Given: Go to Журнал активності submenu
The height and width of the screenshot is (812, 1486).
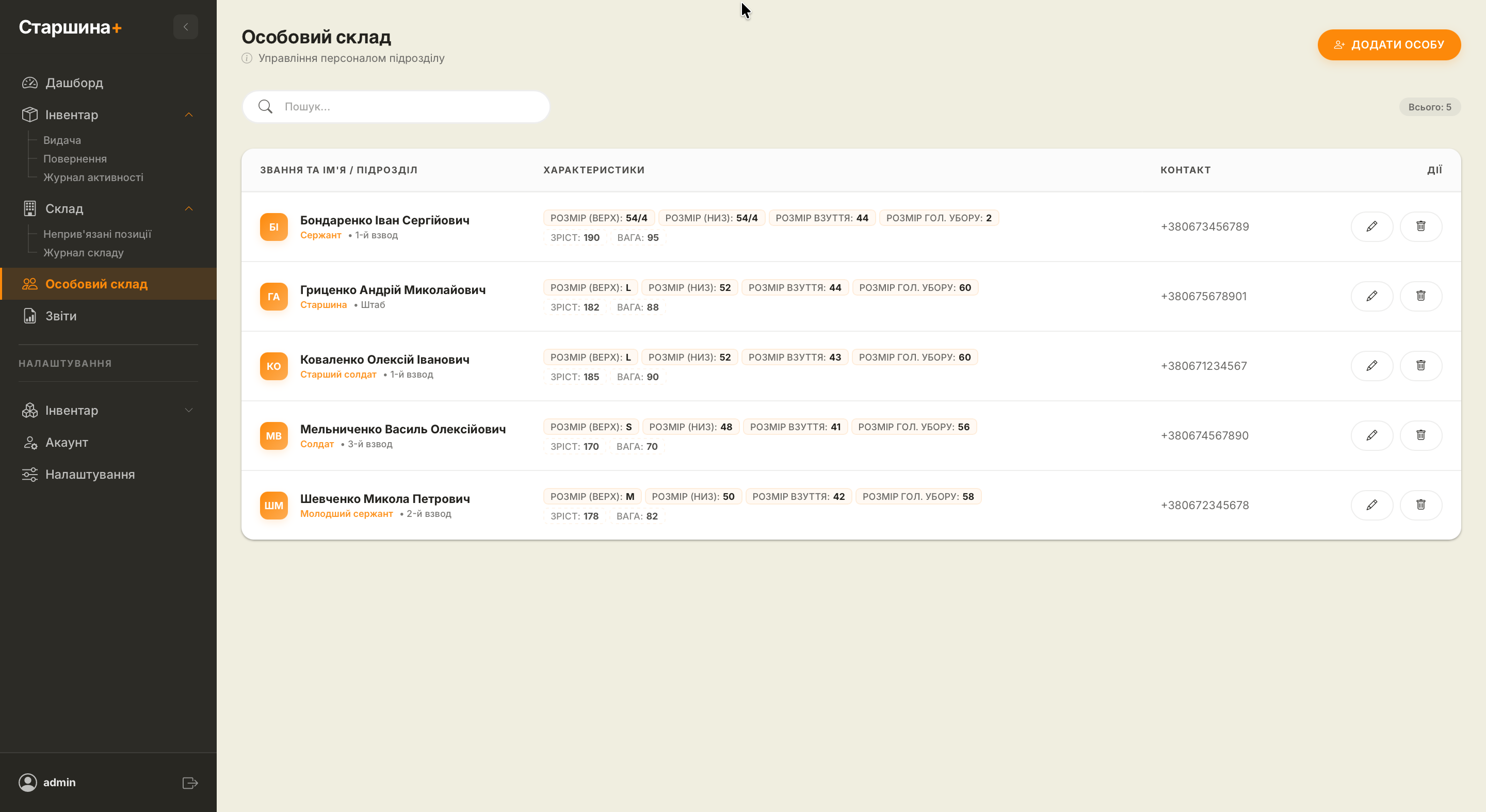Looking at the screenshot, I should click(x=93, y=177).
